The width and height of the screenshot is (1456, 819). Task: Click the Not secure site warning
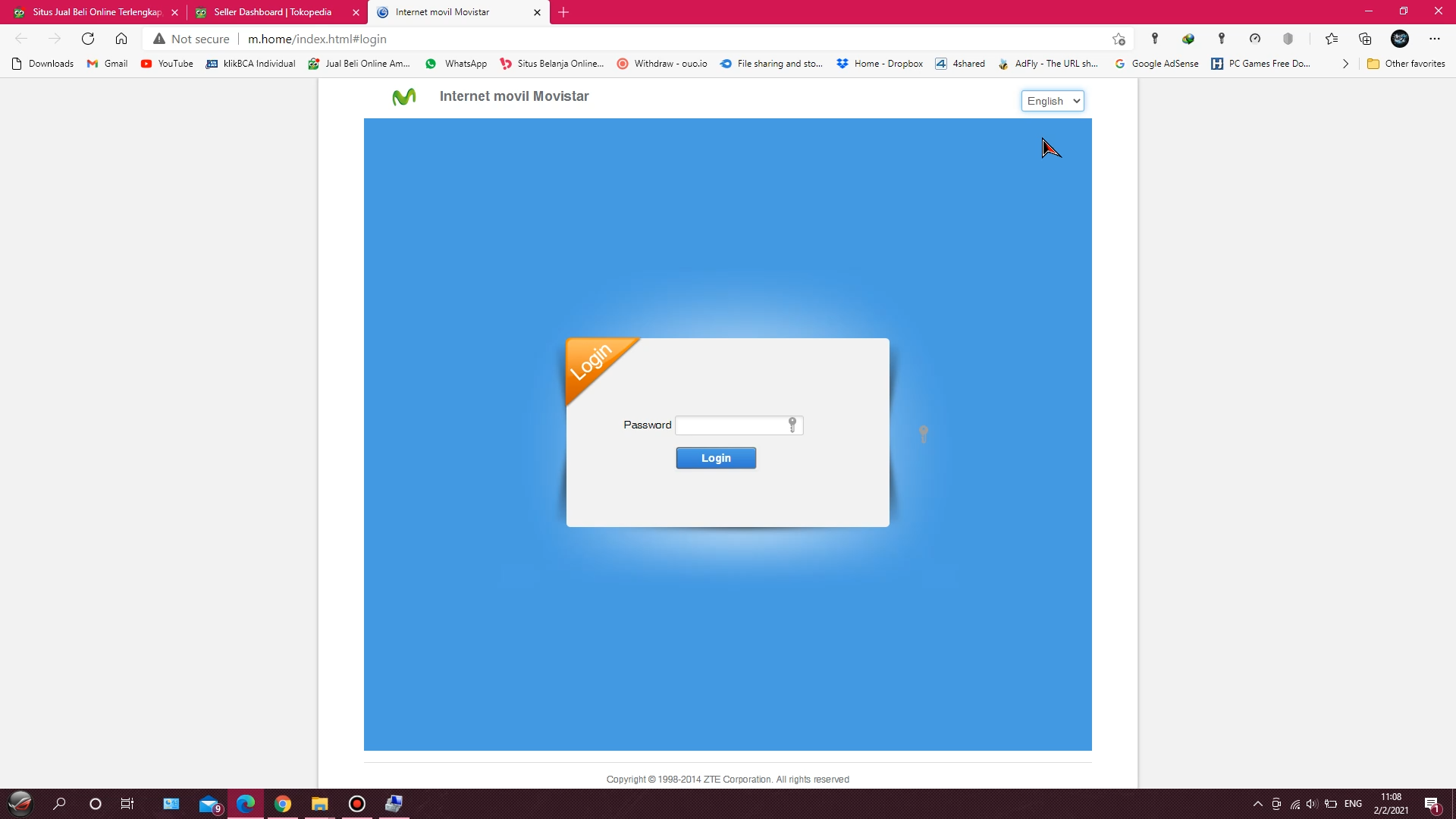click(191, 39)
